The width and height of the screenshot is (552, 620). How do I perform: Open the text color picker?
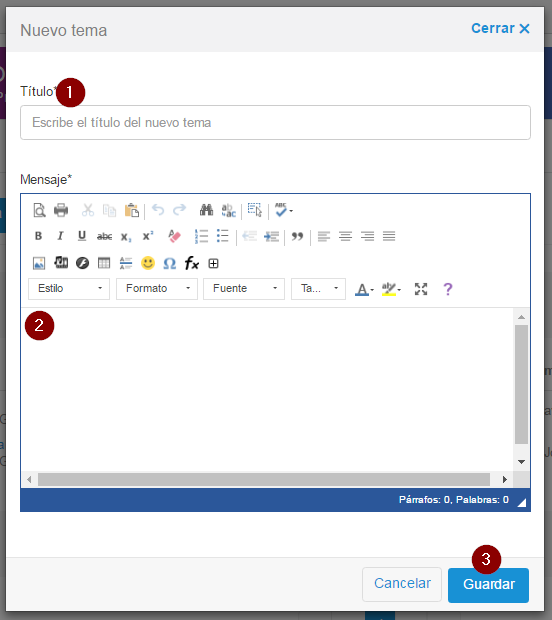tap(364, 289)
